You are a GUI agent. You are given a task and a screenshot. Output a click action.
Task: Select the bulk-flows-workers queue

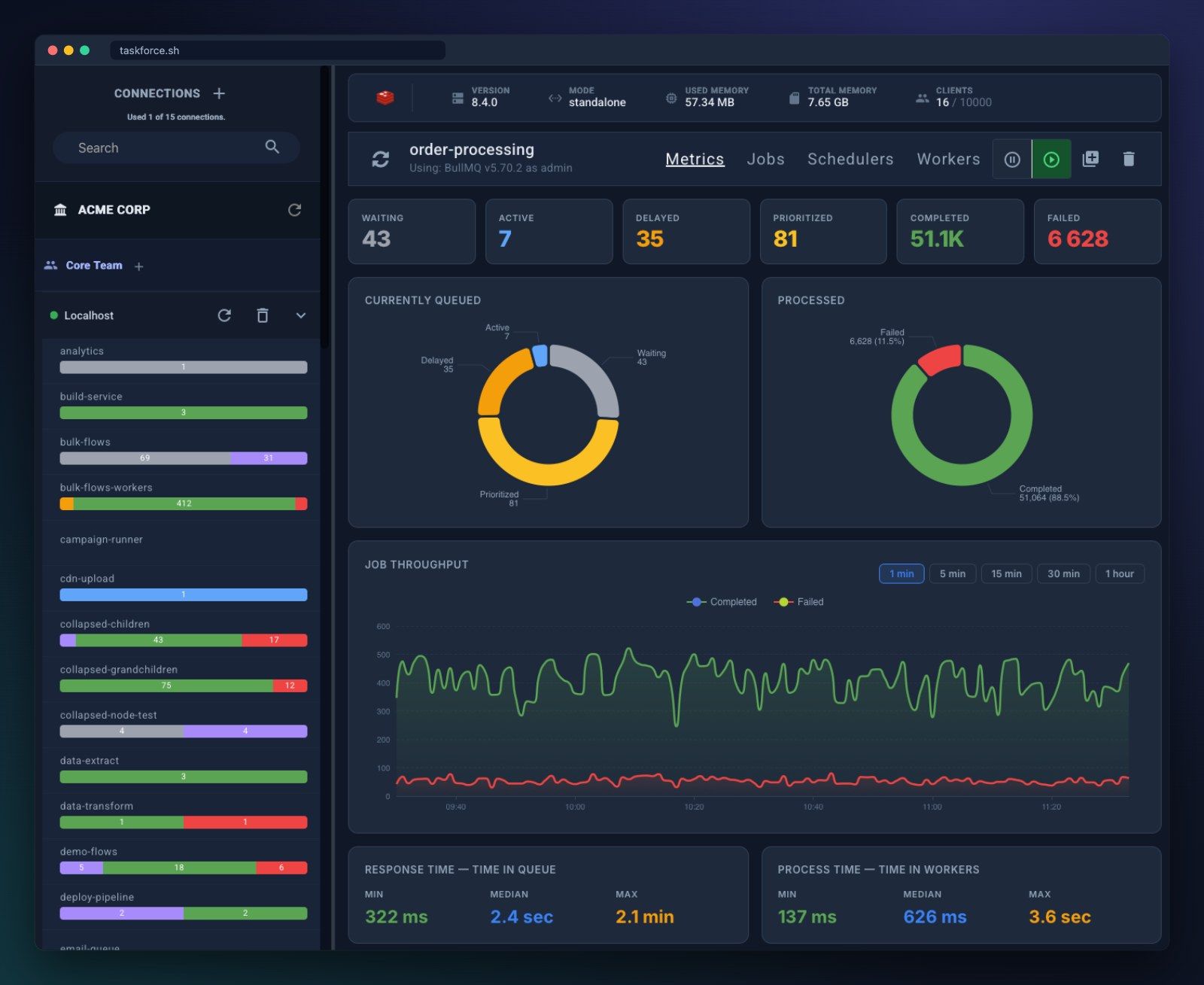coord(183,496)
